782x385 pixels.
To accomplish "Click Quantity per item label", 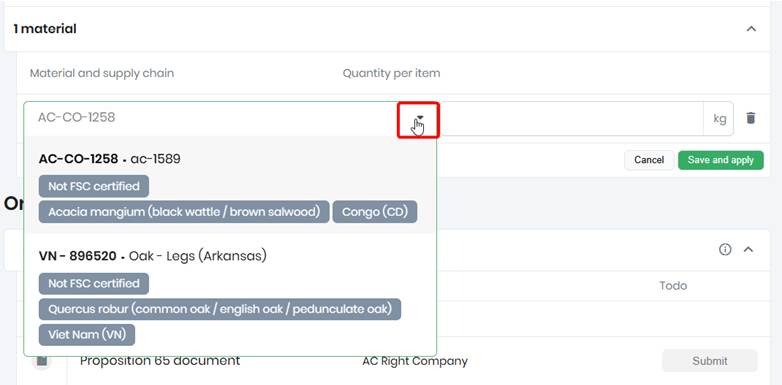I will pyautogui.click(x=391, y=73).
